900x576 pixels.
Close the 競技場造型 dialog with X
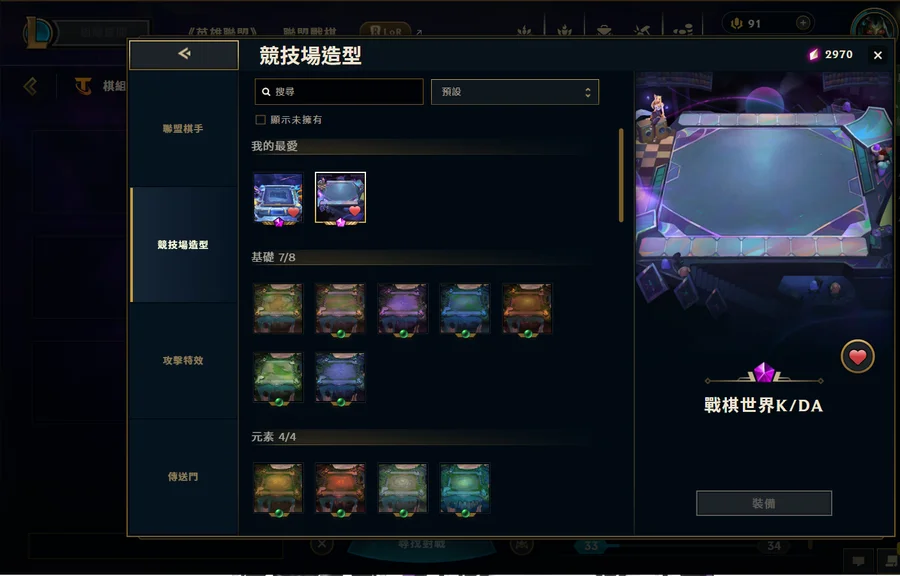pos(878,55)
